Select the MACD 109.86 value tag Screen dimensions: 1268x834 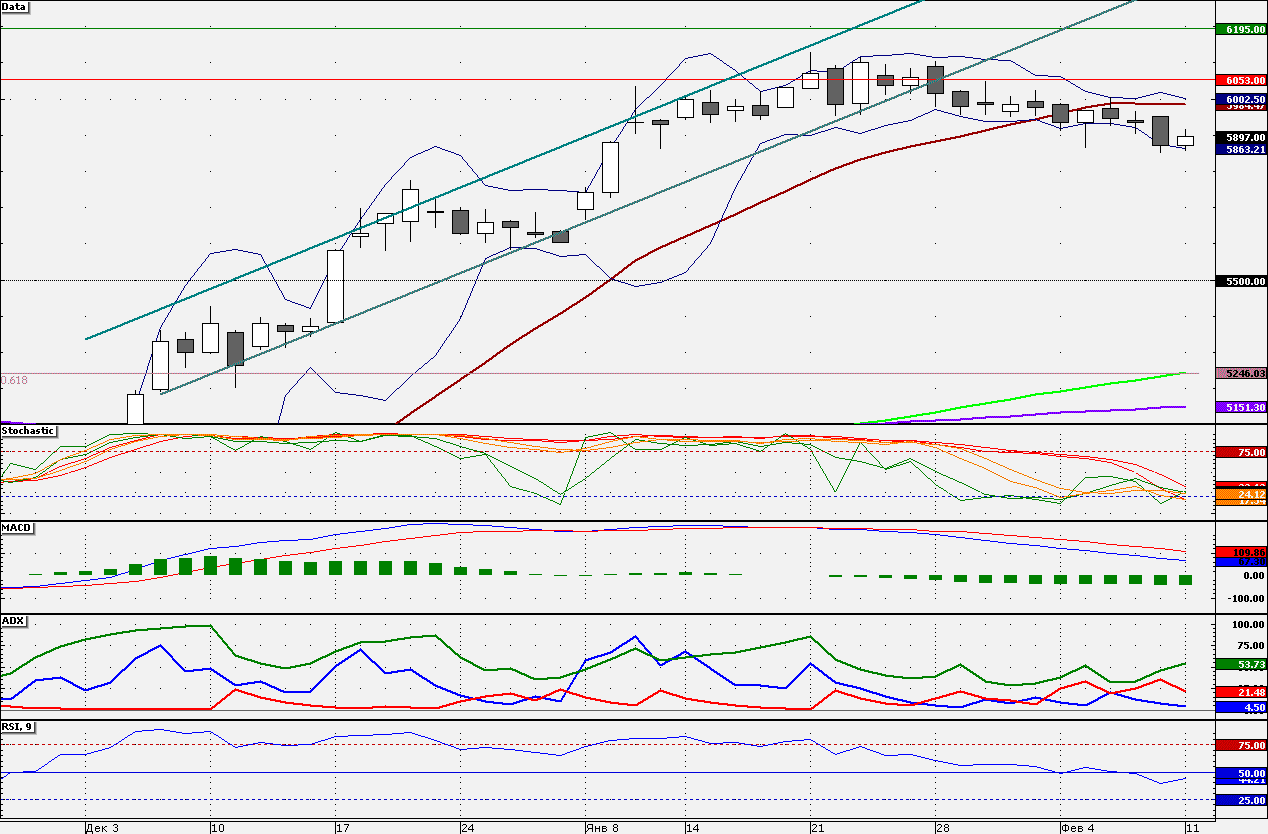point(1240,552)
